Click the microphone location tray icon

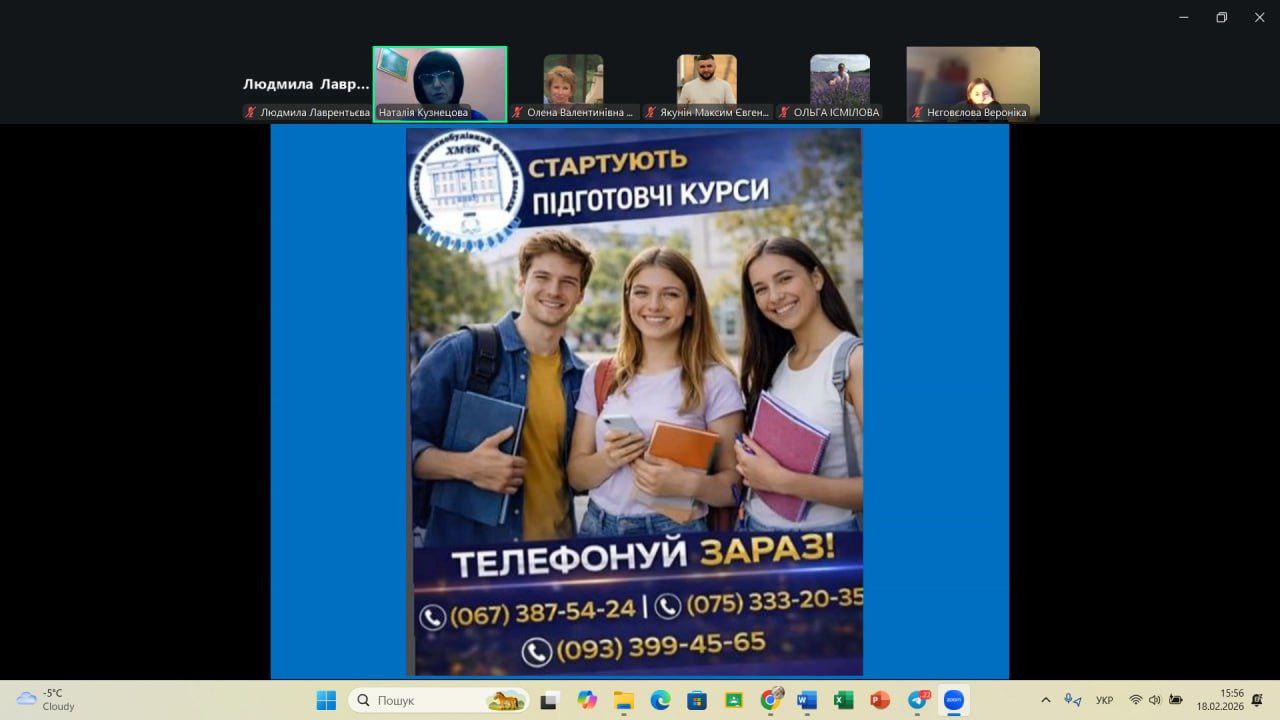pyautogui.click(x=1073, y=700)
